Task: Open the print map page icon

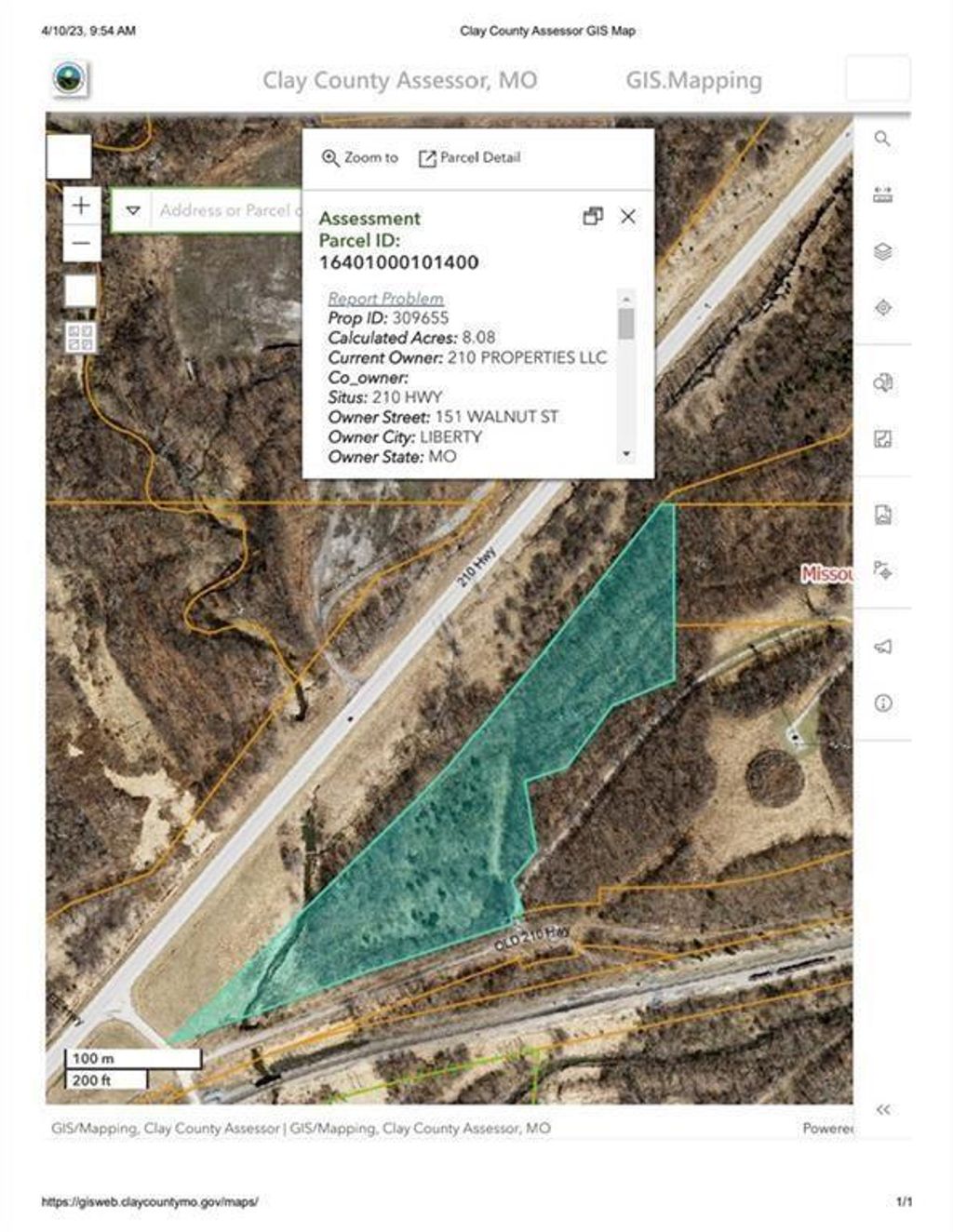Action: [x=882, y=515]
